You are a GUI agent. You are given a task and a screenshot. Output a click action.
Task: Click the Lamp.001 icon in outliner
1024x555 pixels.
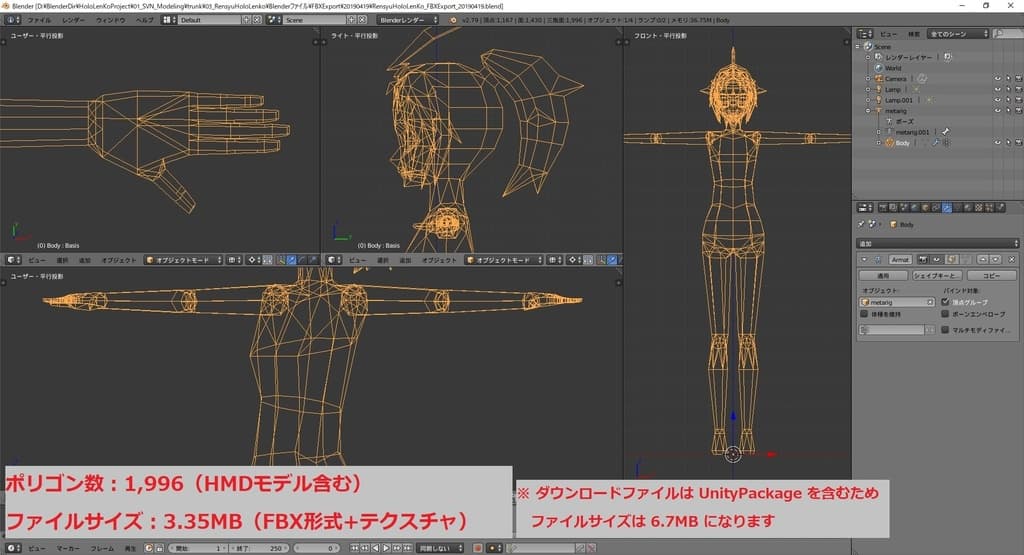(877, 100)
